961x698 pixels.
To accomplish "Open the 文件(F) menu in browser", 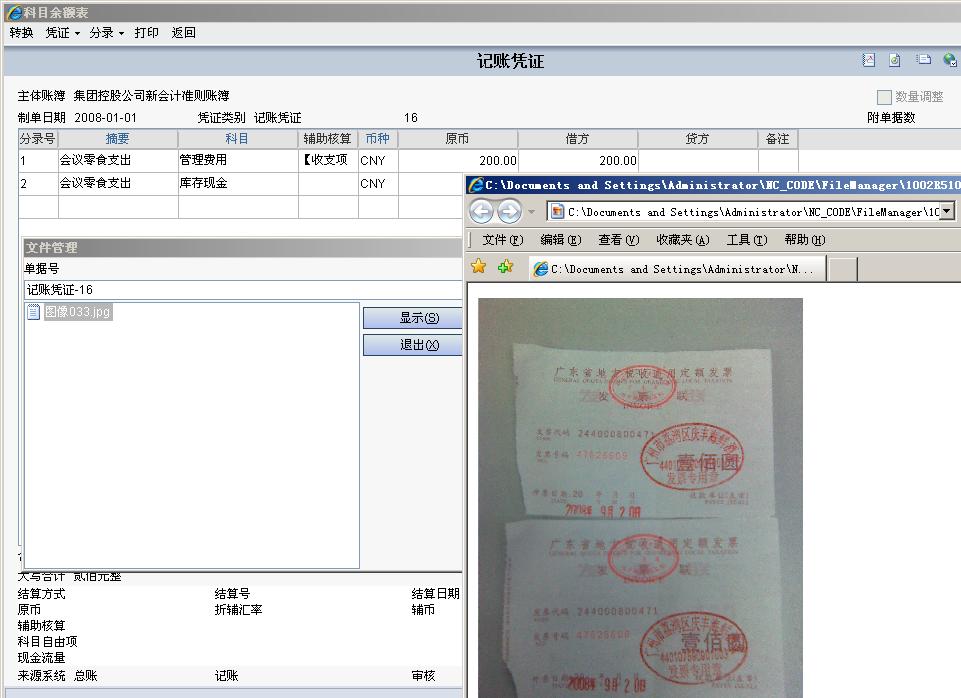I will click(x=502, y=240).
